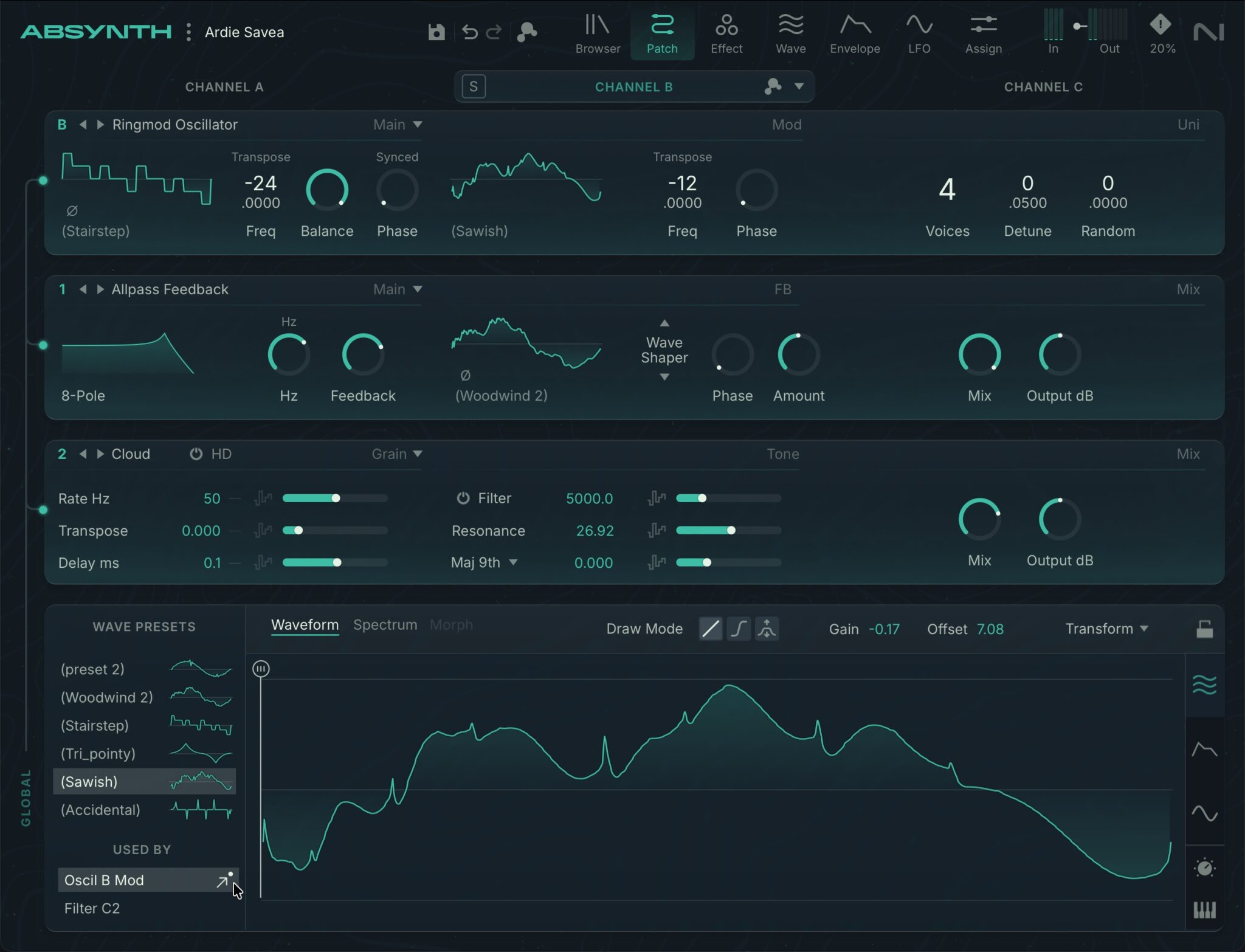Expand the Allpass Feedback Main dropdown

click(x=398, y=289)
